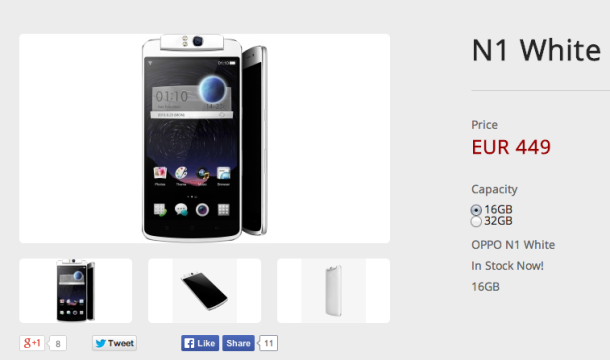Click the camera app icon on phone screen
610x360 pixels.
(x=202, y=210)
